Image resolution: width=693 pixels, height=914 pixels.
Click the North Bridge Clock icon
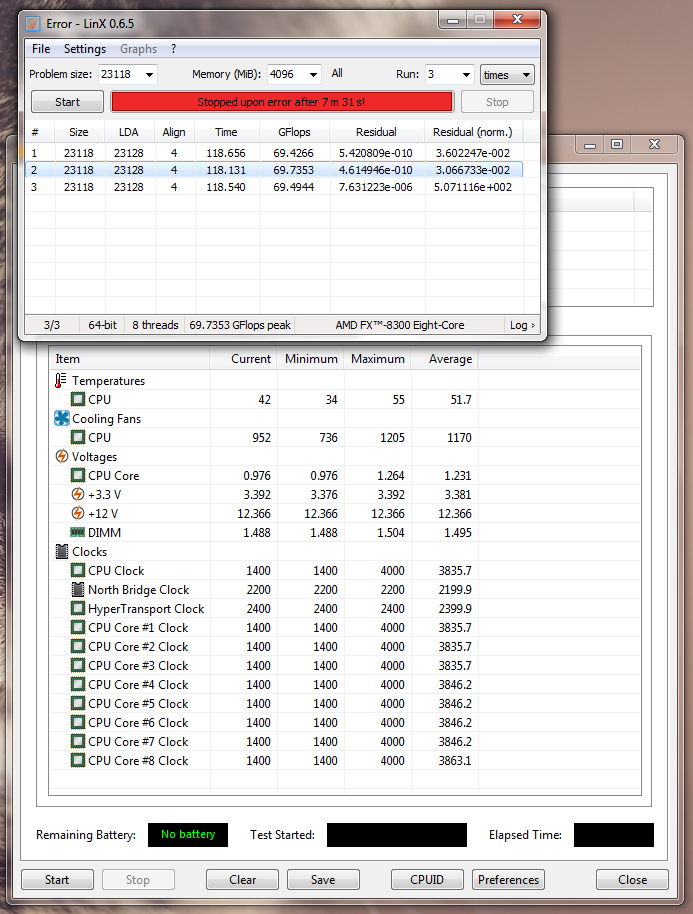(x=78, y=589)
